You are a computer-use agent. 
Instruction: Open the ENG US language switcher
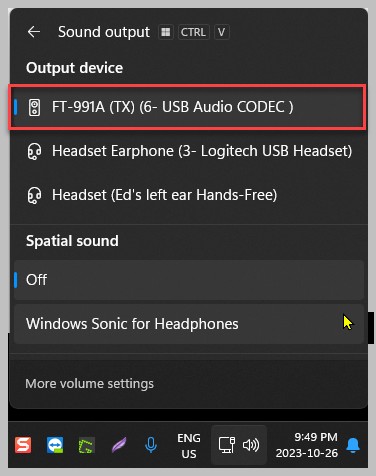189,446
